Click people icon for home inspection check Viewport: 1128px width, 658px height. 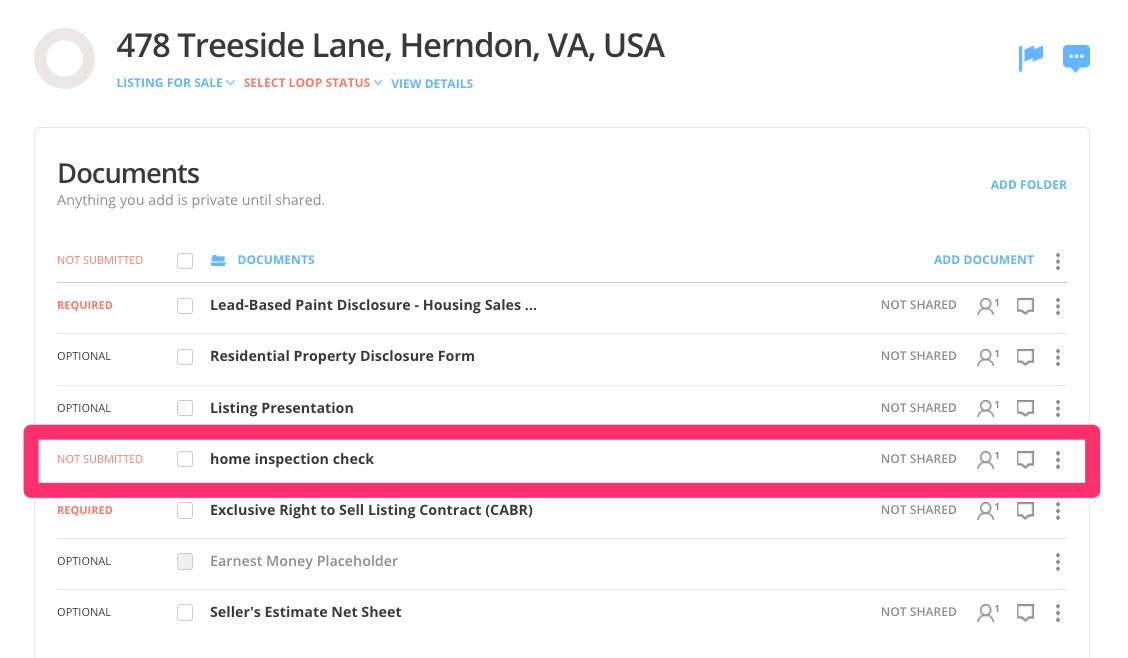(987, 460)
